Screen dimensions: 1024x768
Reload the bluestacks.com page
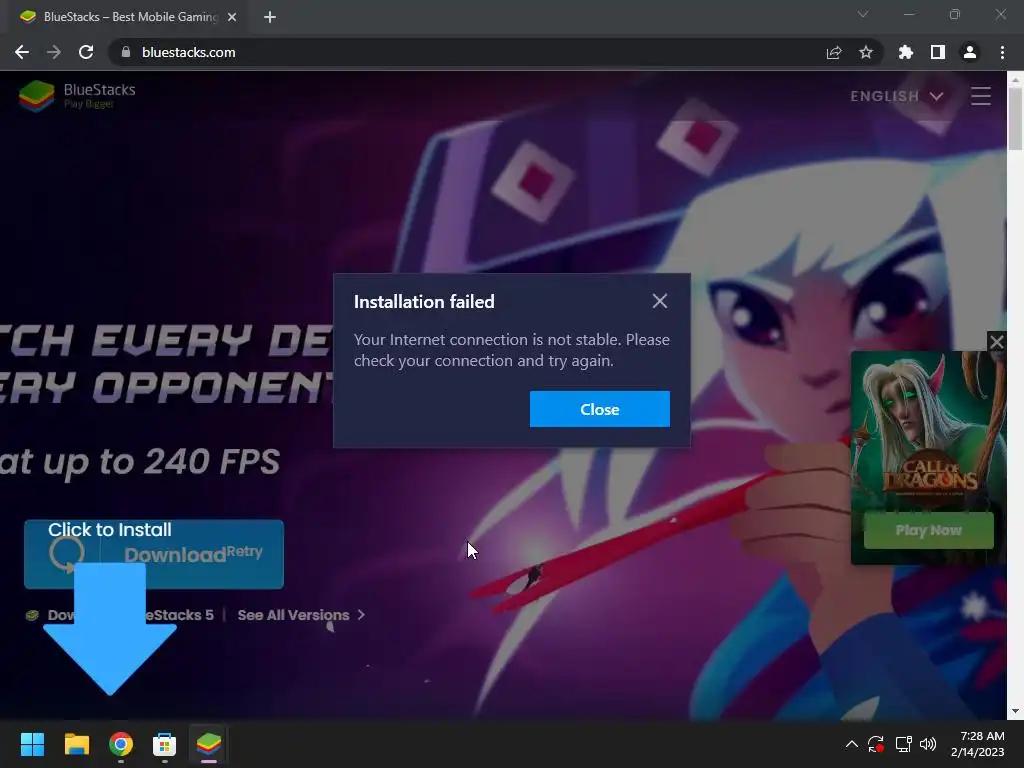point(86,52)
